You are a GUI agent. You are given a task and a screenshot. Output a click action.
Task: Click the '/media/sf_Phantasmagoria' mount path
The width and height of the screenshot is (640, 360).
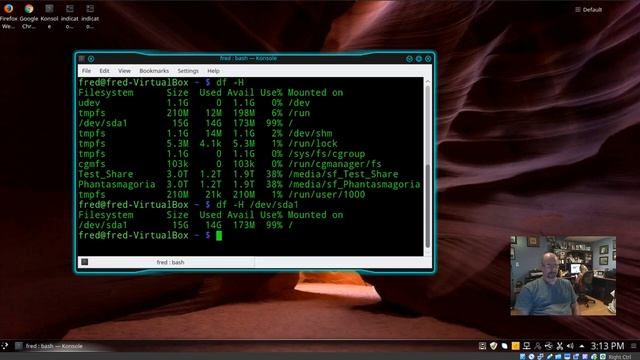tap(354, 184)
